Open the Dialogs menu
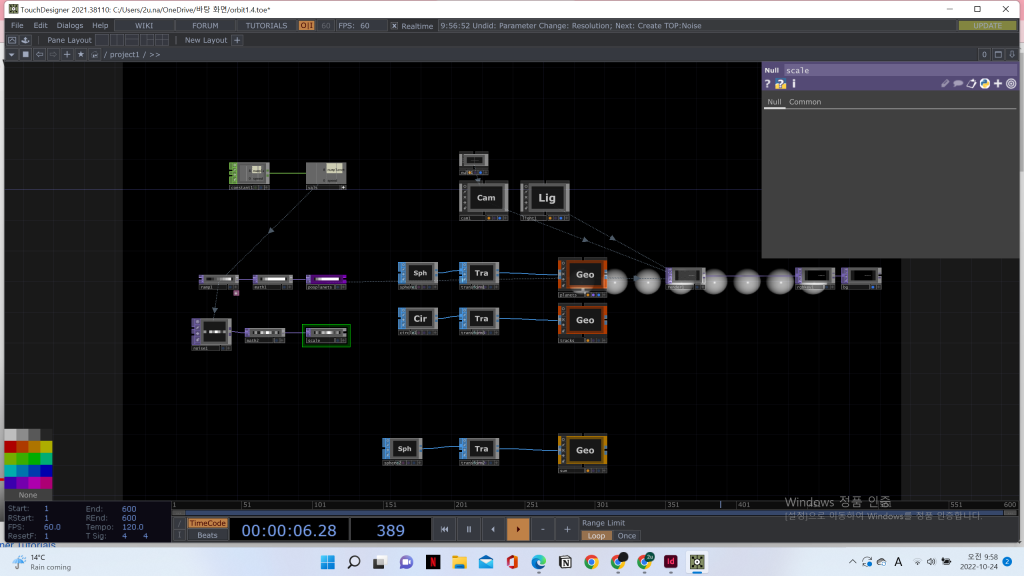This screenshot has height=576, width=1024. pos(70,25)
